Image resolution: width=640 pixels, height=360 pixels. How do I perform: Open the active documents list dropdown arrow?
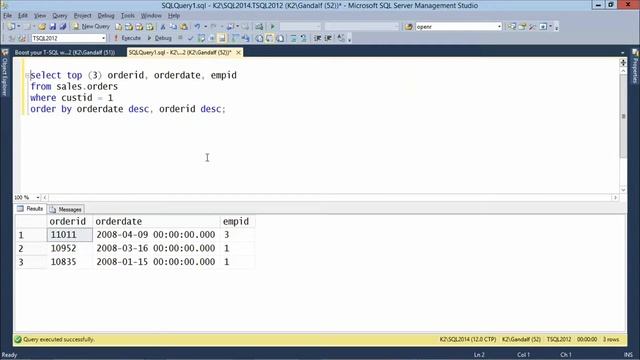(622, 52)
